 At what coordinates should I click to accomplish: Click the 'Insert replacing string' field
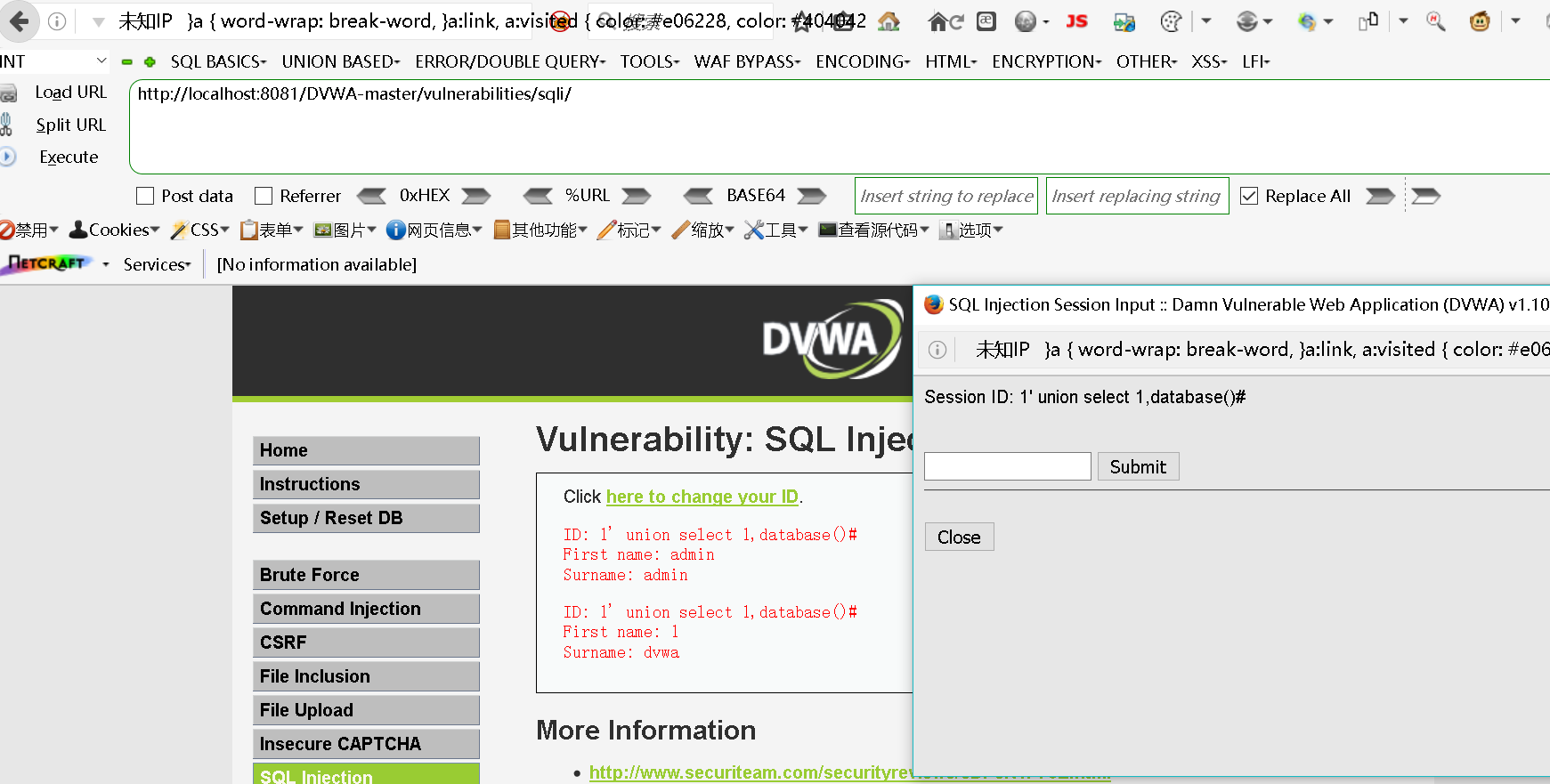click(x=1137, y=196)
